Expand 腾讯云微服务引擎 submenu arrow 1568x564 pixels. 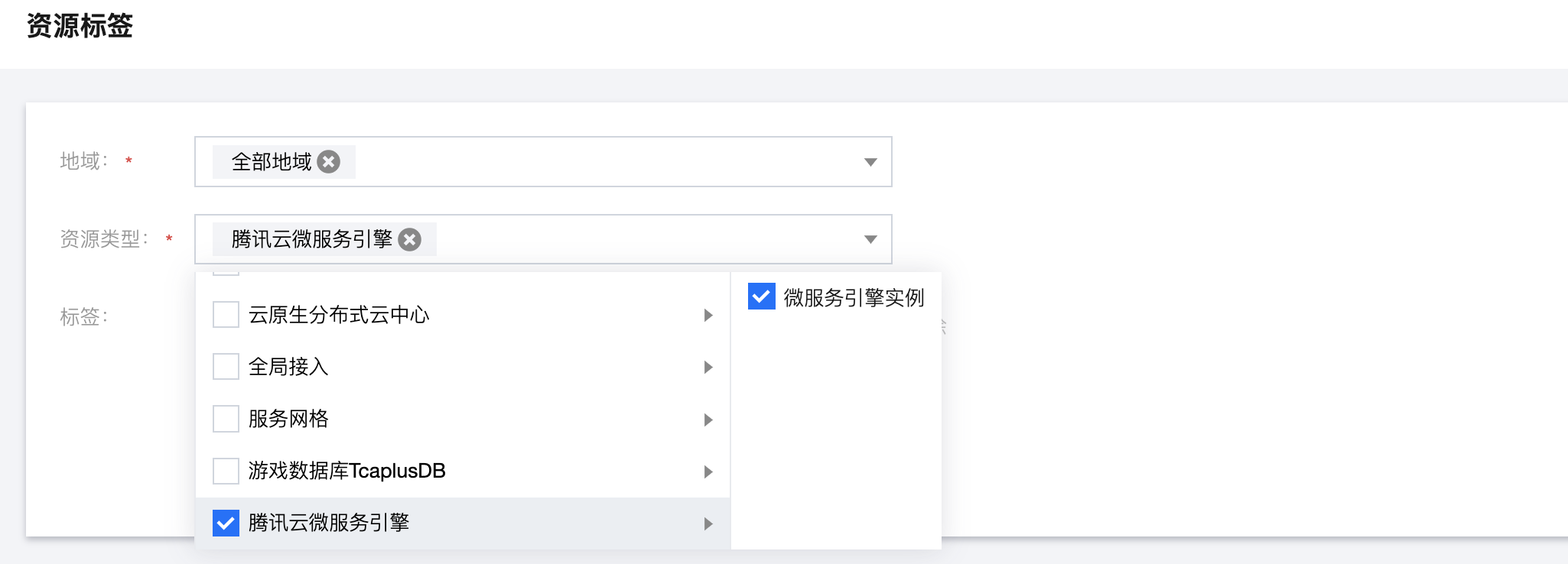708,523
